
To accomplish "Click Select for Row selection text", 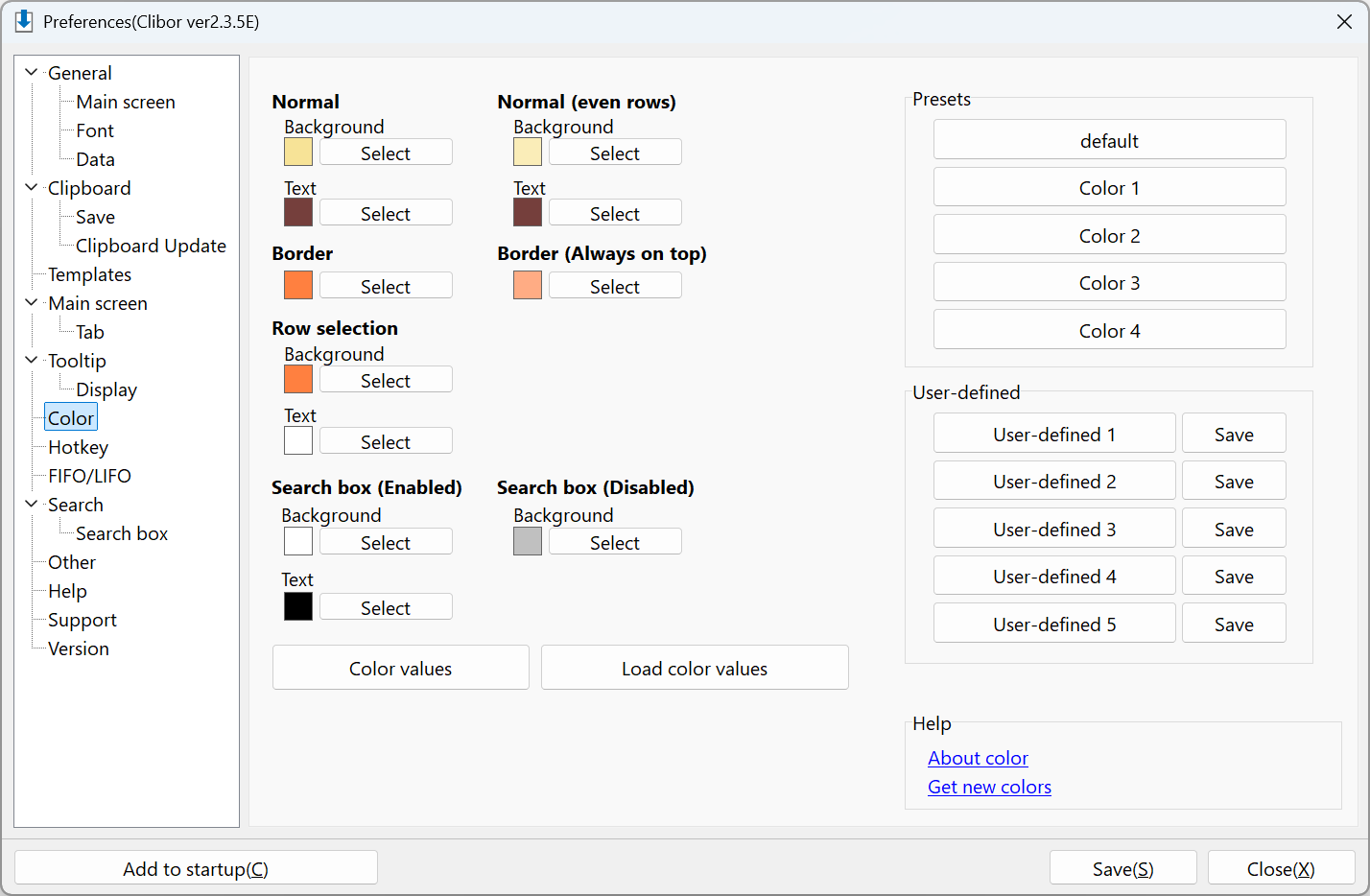I will pyautogui.click(x=386, y=441).
